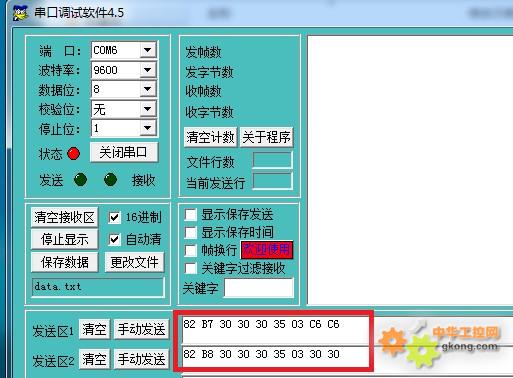513x378 pixels.
Task: Click the 关键字 keyword input field
Action: (259, 287)
